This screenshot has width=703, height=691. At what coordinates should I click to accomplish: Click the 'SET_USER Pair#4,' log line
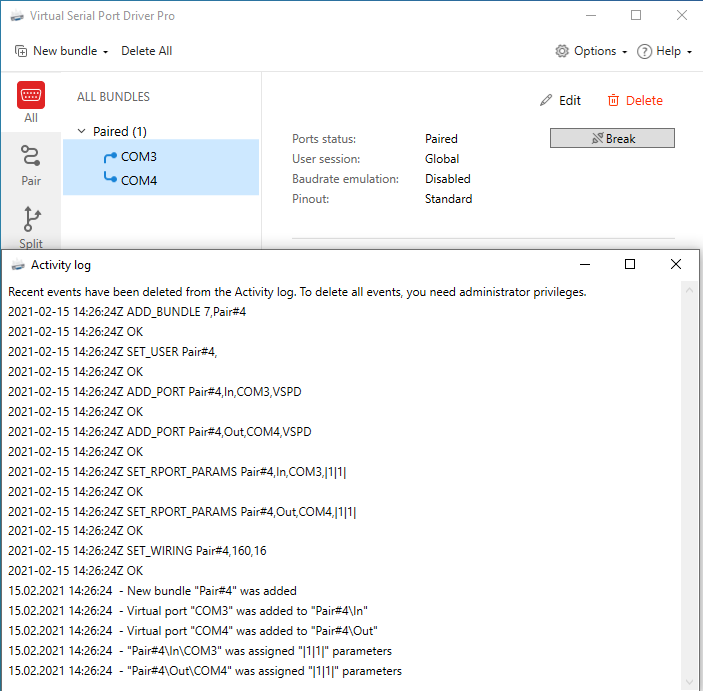pyautogui.click(x=113, y=352)
